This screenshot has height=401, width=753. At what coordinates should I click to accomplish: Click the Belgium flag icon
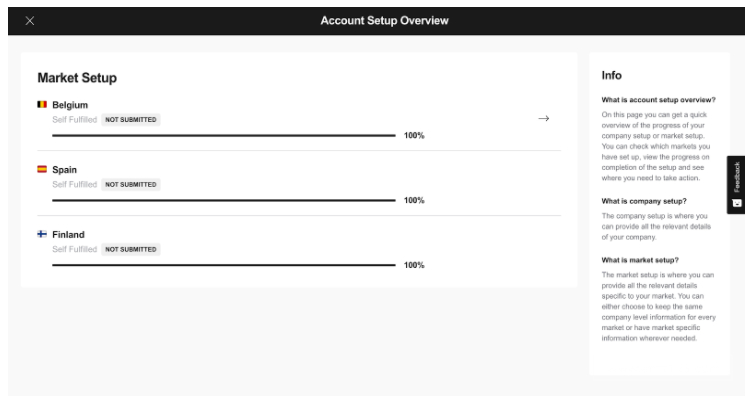click(x=42, y=104)
